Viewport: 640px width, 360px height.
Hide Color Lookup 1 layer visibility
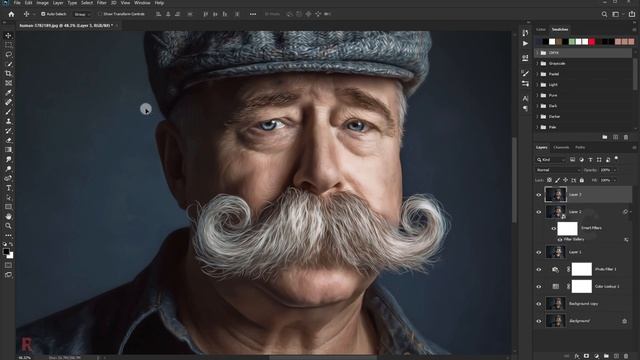click(x=539, y=287)
